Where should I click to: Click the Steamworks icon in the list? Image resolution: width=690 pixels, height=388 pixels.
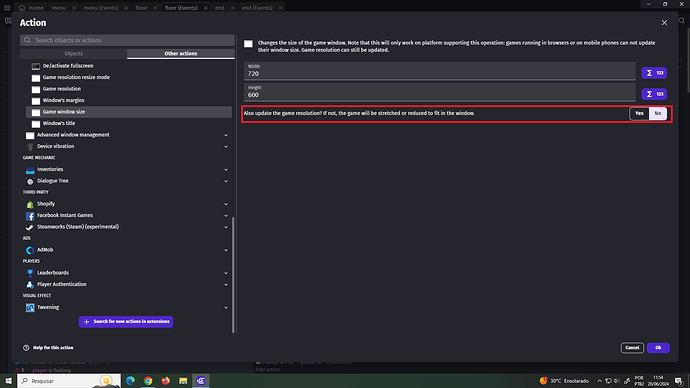(30, 227)
